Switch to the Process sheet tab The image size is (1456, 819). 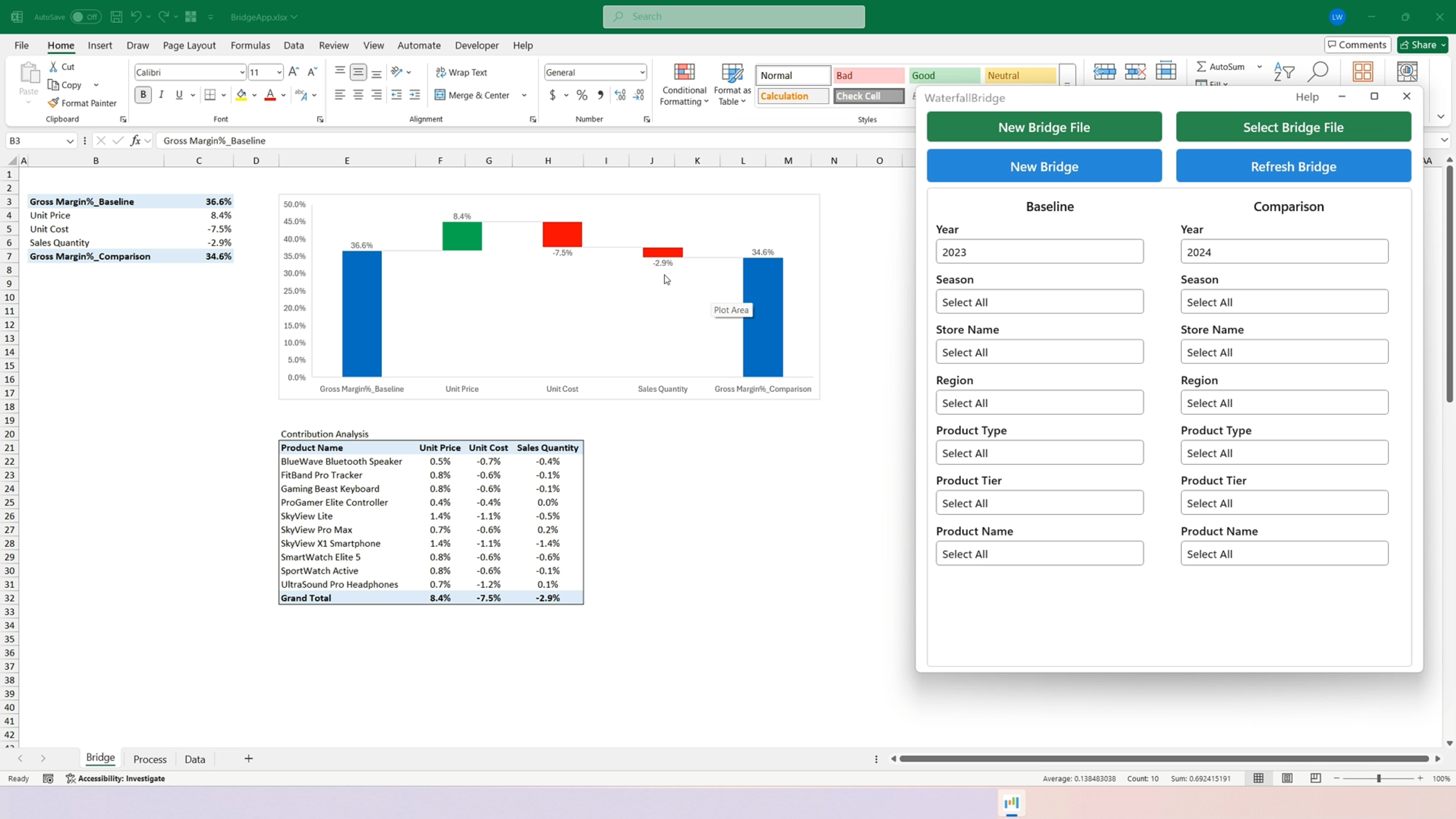(x=150, y=759)
